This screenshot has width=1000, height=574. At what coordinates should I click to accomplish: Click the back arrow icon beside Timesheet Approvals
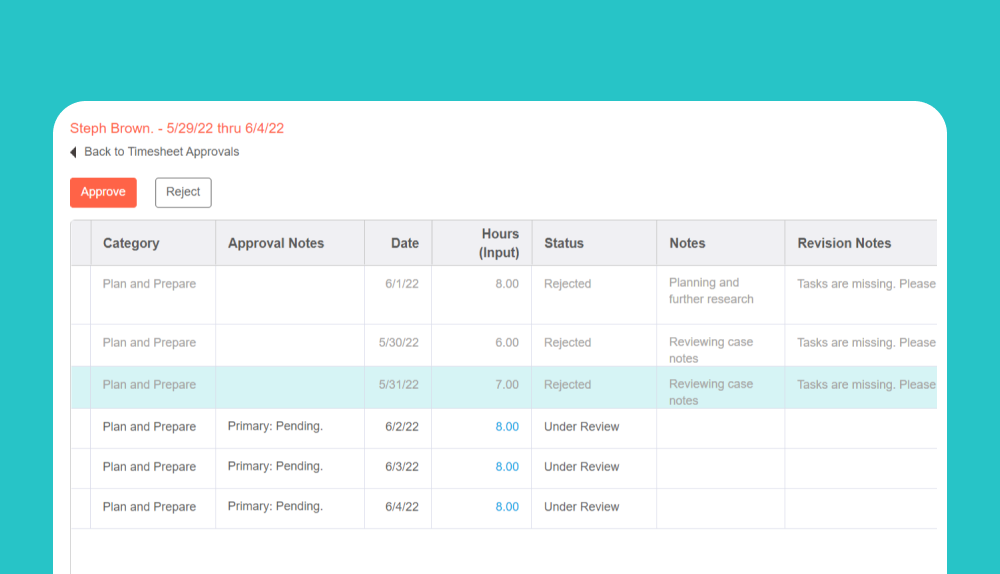pos(73,152)
